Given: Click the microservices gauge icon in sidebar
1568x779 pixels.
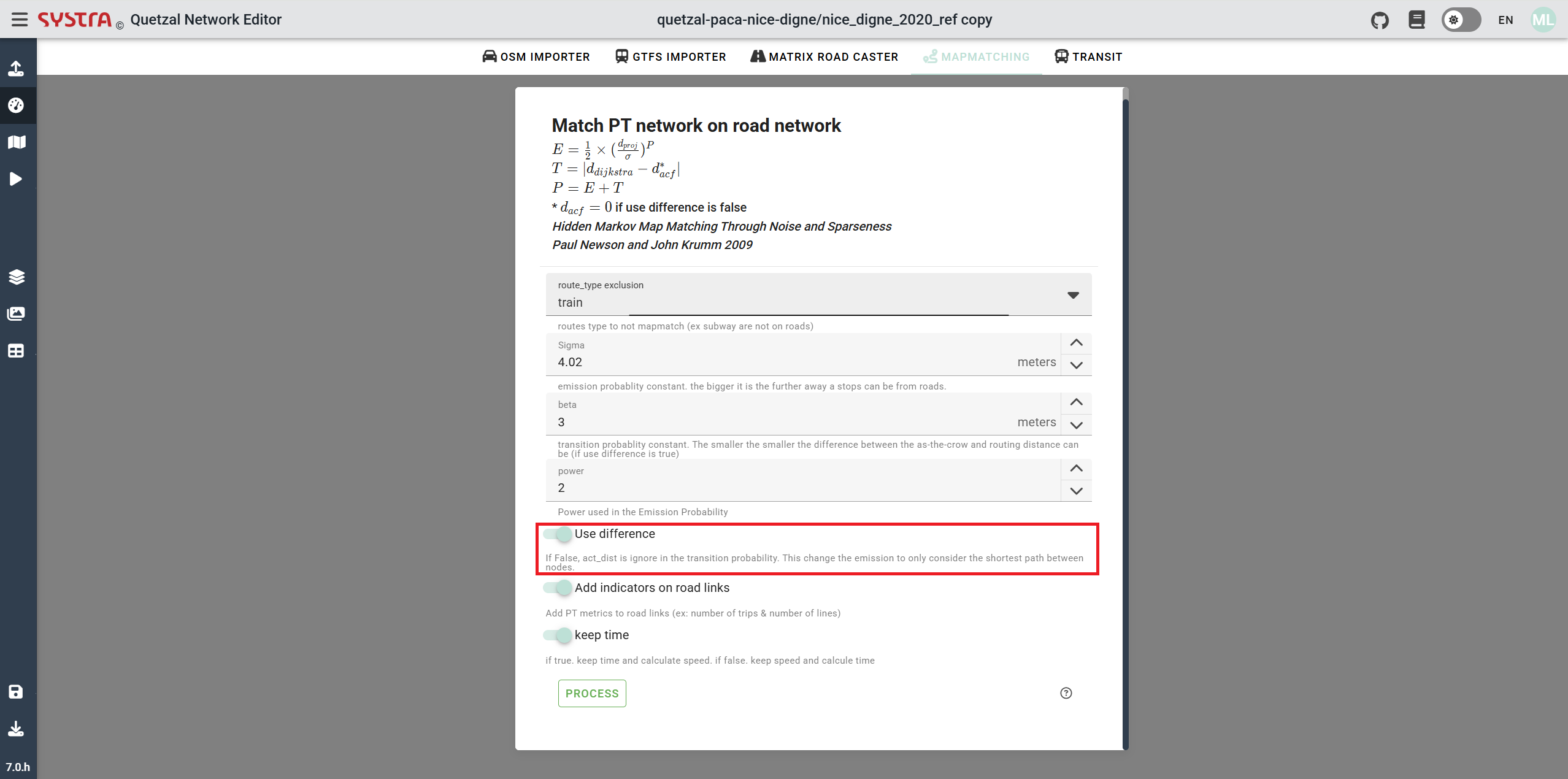Looking at the screenshot, I should click(x=16, y=106).
